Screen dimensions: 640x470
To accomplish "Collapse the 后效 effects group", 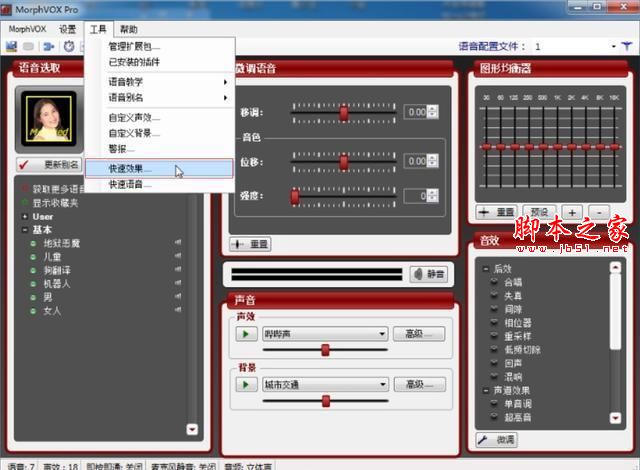I will pyautogui.click(x=486, y=269).
